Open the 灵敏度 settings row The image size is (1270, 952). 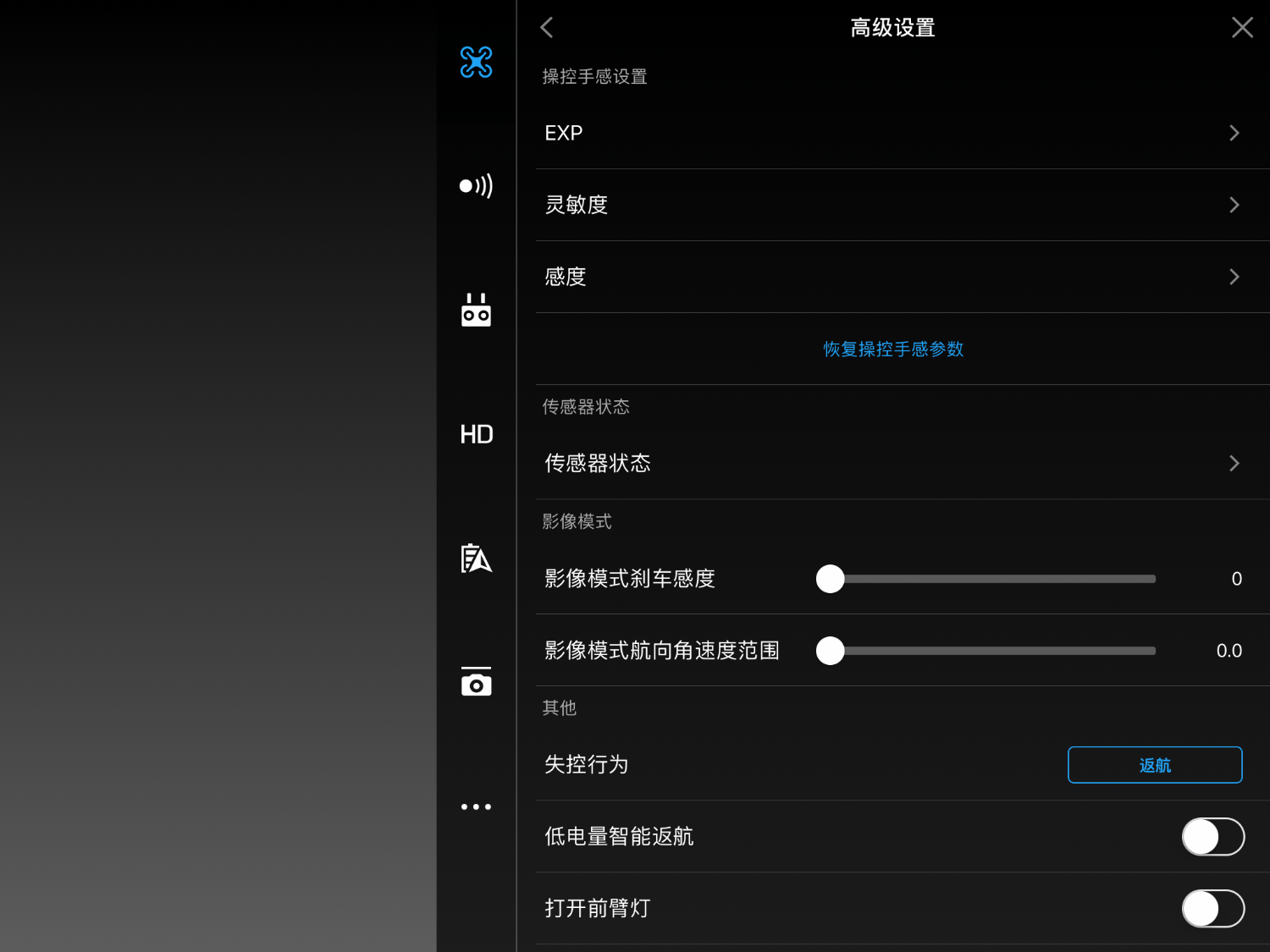903,205
